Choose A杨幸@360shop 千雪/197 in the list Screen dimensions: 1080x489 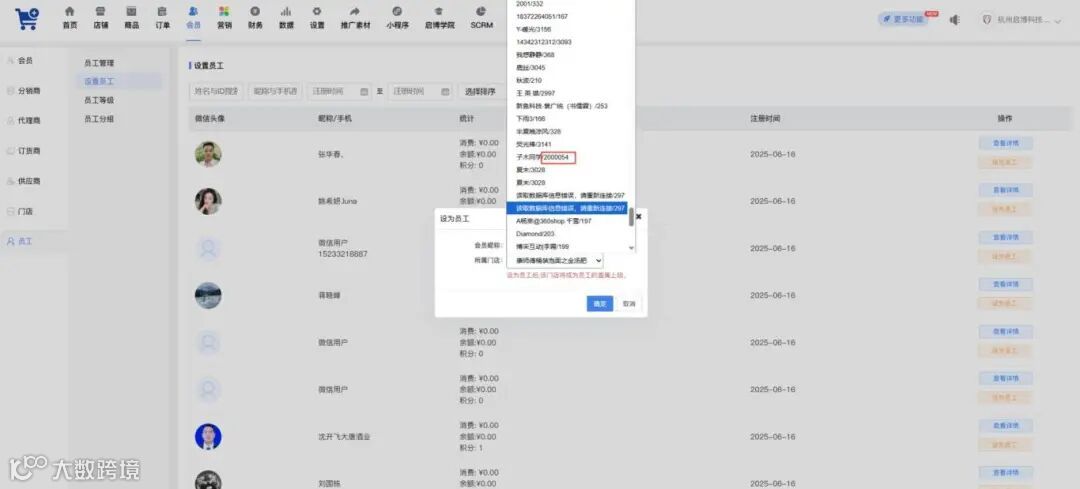tap(554, 221)
